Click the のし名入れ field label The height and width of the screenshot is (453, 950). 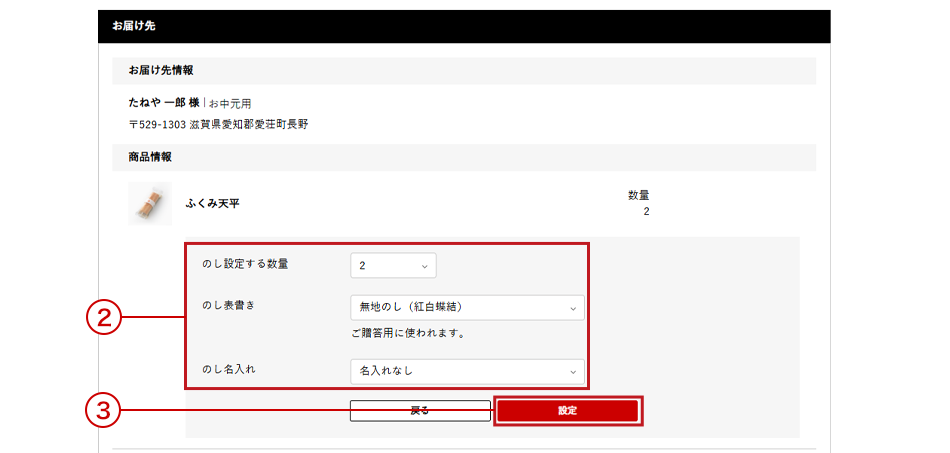click(229, 370)
